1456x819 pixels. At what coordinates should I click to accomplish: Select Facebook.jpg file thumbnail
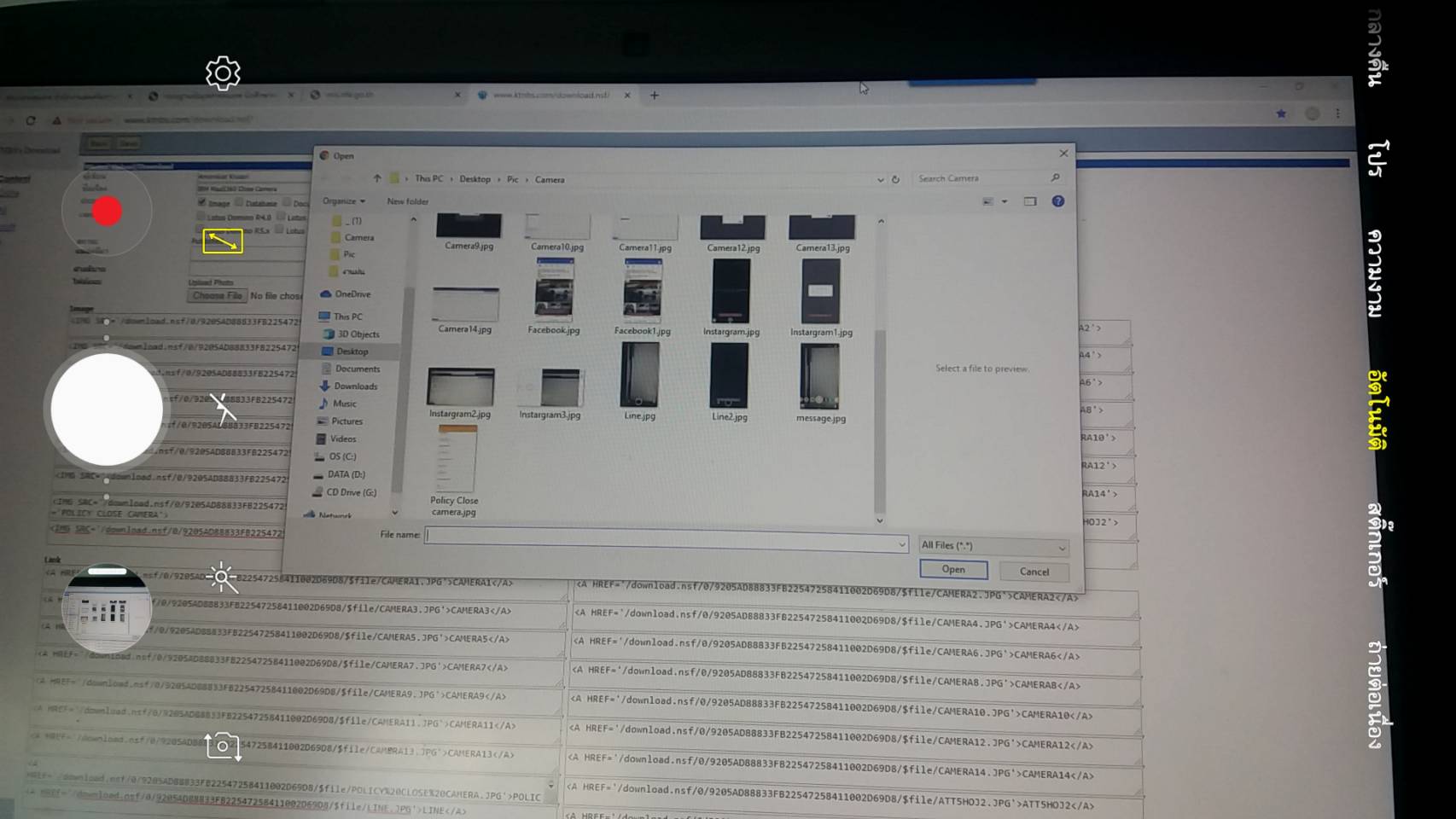click(x=554, y=297)
